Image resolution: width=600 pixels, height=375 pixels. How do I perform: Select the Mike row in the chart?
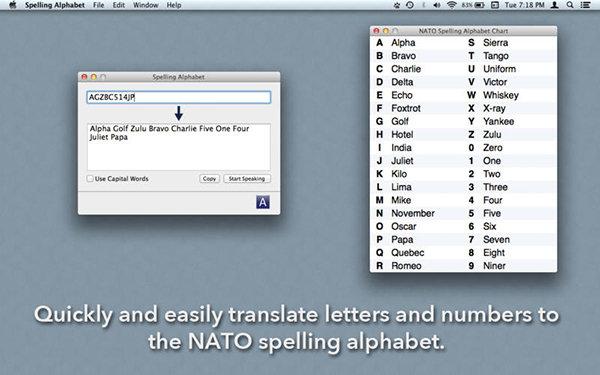click(417, 200)
